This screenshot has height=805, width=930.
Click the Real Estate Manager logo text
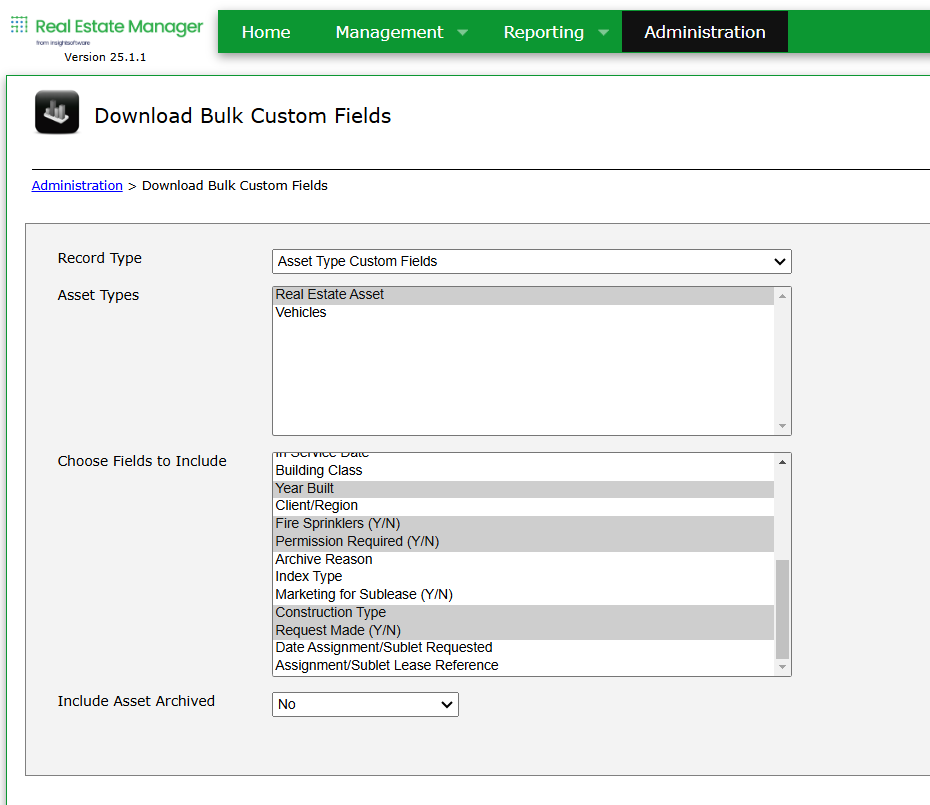(119, 27)
